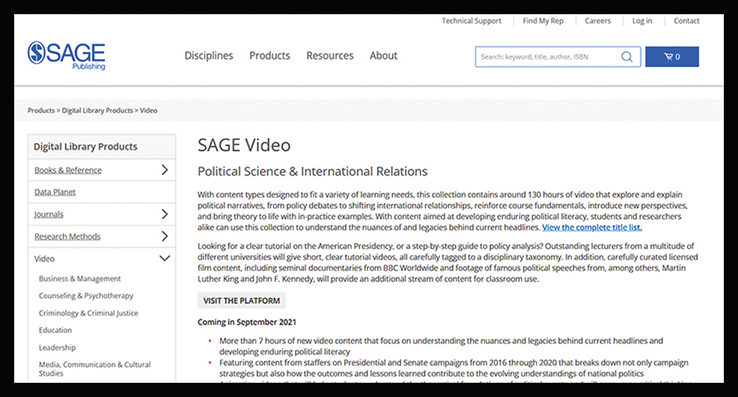738x397 pixels.
Task: Collapse the Video section chevron
Action: [x=164, y=258]
